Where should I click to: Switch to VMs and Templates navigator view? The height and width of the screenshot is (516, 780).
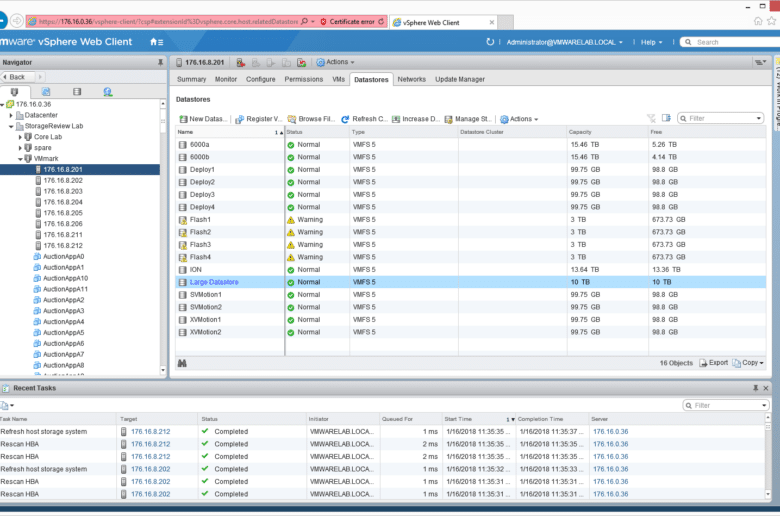point(46,92)
